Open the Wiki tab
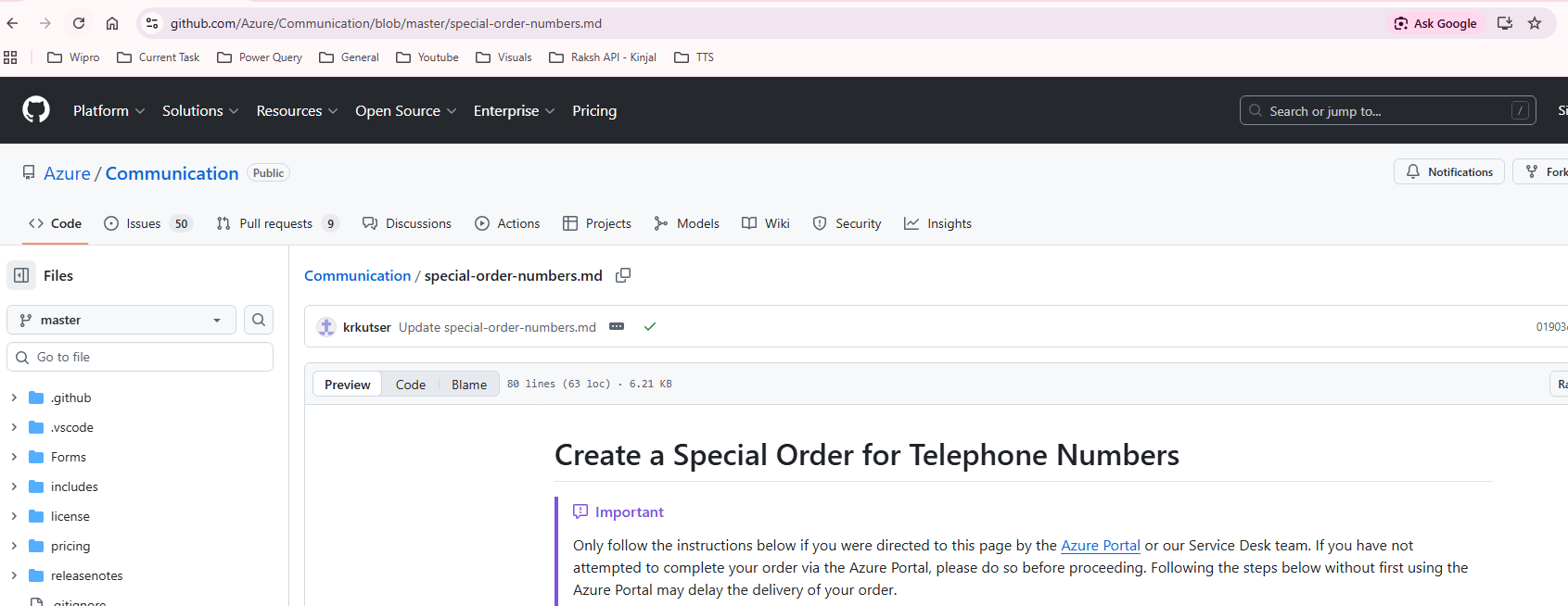Screen dimensions: 1568x606 click(x=766, y=223)
